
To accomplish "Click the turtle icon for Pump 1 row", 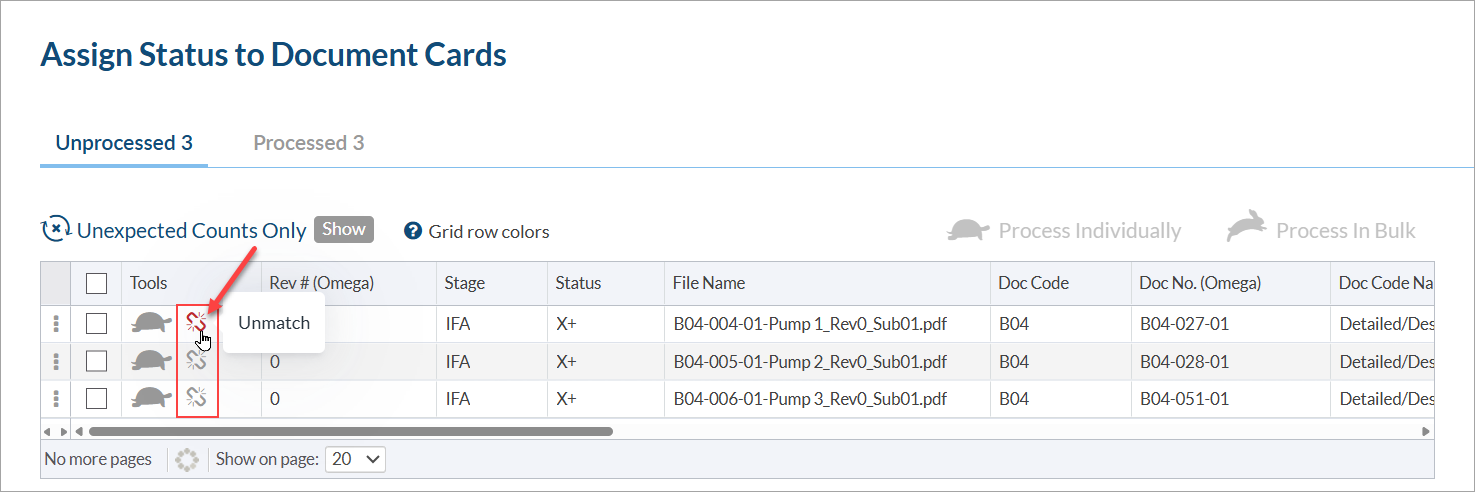I will pos(151,323).
